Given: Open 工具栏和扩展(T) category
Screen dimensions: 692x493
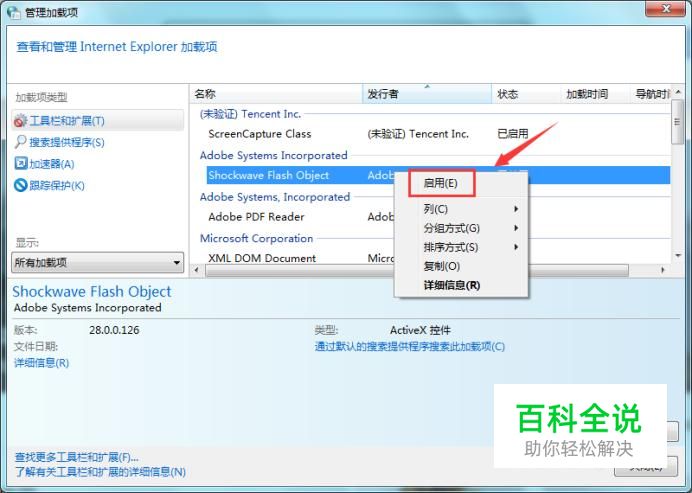Looking at the screenshot, I should click(98, 120).
